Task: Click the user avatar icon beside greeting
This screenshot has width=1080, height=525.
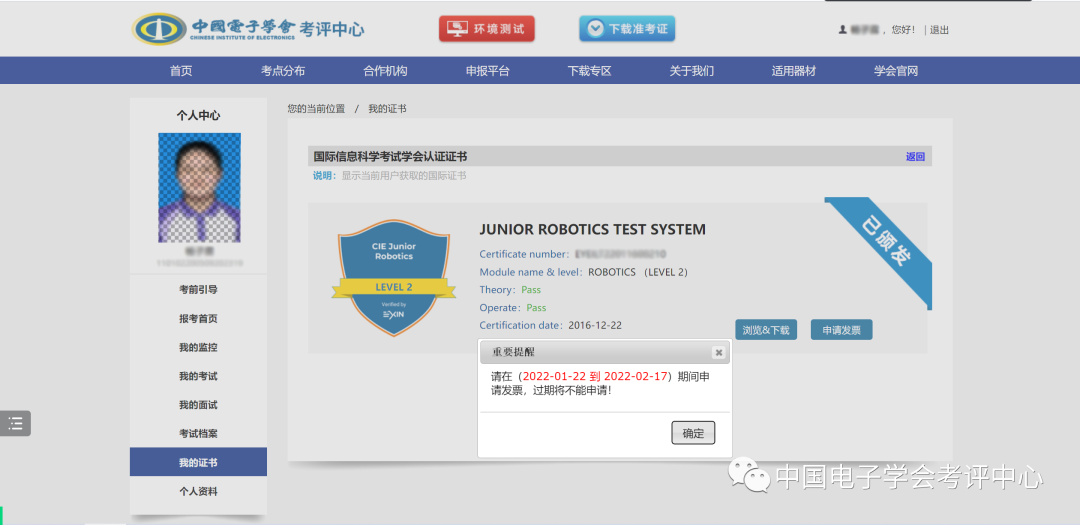Action: [x=842, y=30]
